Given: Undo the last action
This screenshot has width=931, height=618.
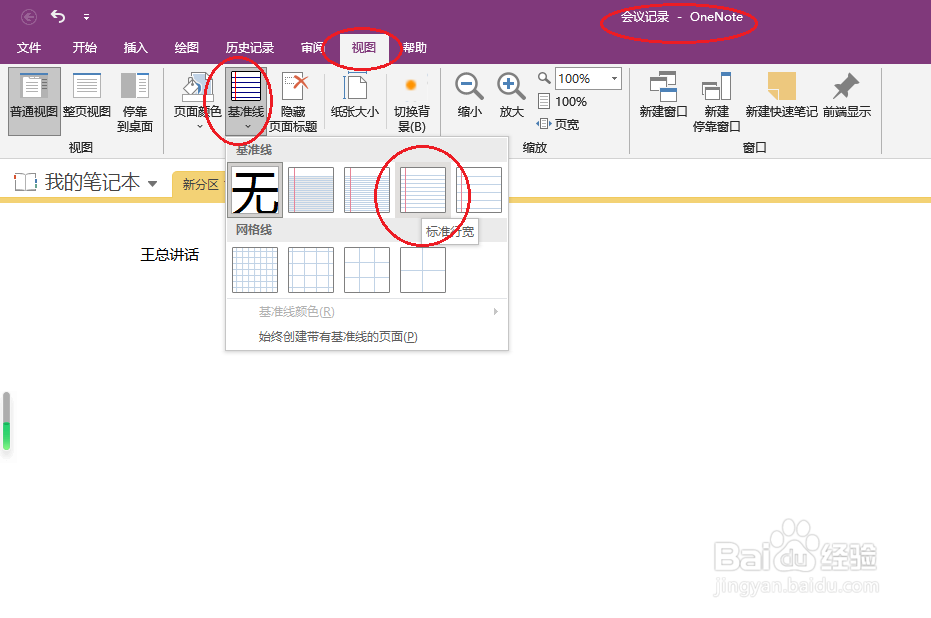Looking at the screenshot, I should coord(58,16).
